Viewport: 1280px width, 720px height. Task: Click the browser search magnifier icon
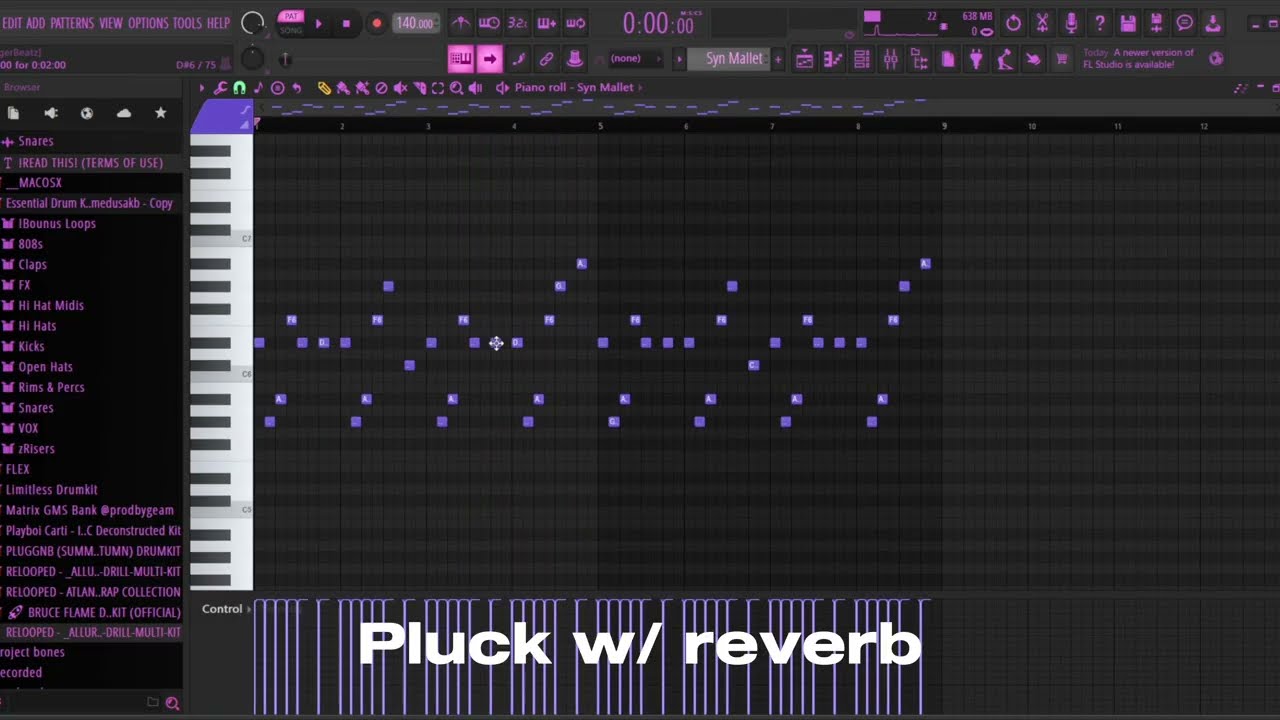172,703
